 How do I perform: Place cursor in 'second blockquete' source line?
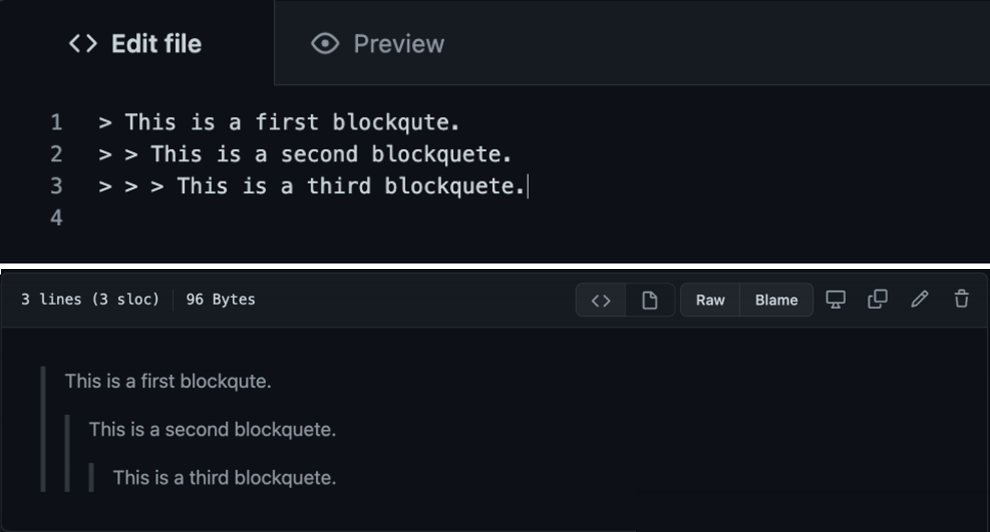[330, 155]
